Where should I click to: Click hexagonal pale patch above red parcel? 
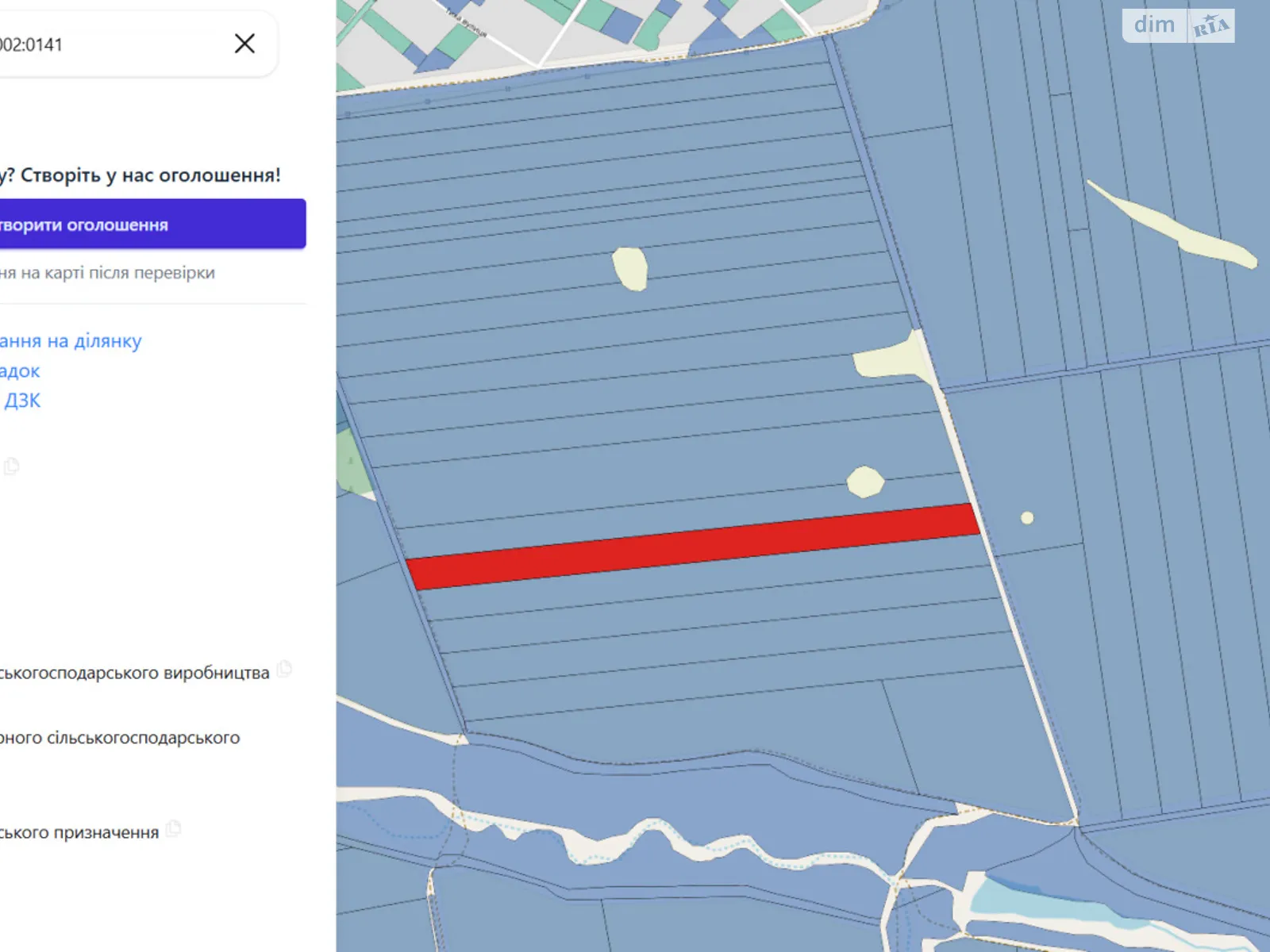coord(864,482)
